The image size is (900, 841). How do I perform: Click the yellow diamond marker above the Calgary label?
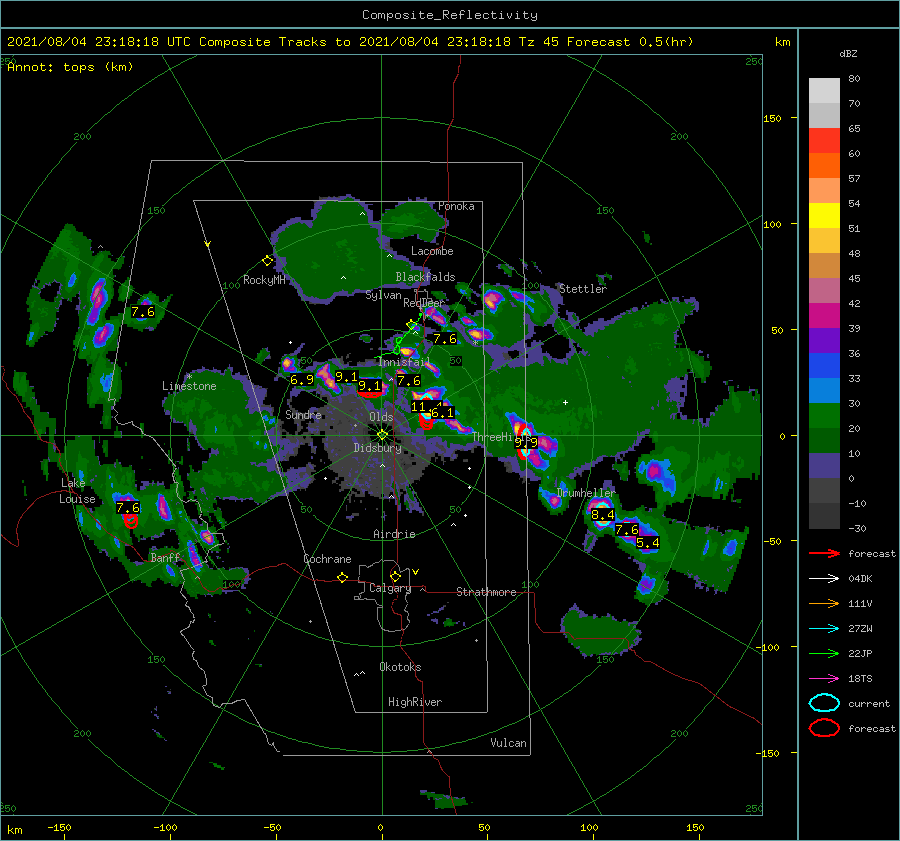coord(395,576)
